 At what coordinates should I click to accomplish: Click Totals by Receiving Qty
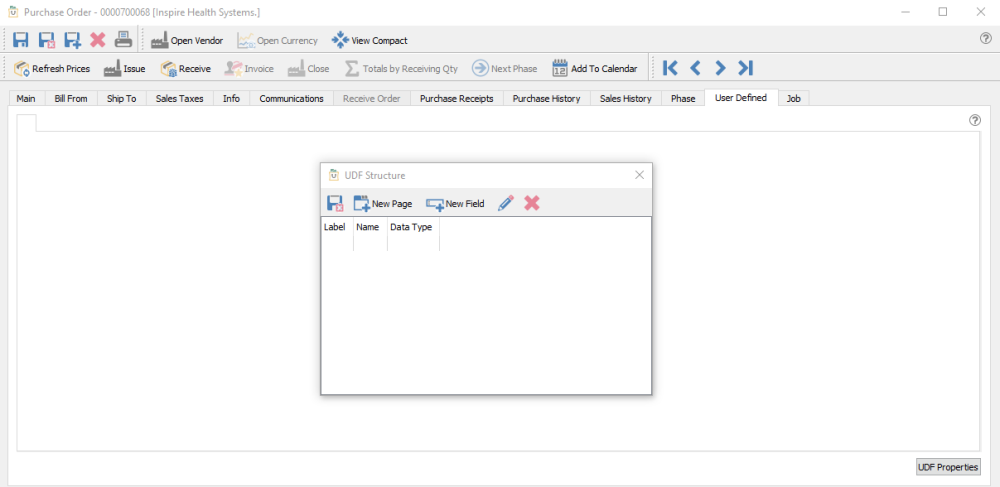[x=401, y=68]
